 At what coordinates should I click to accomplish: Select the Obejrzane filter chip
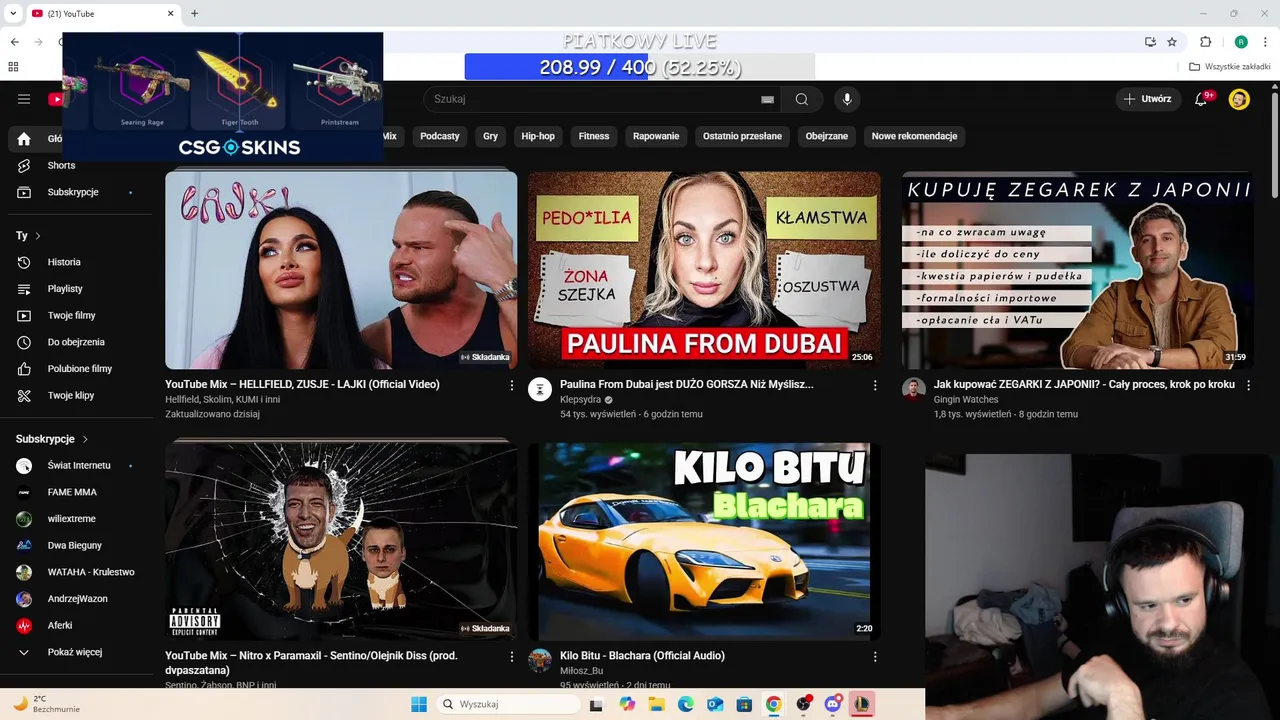(x=827, y=136)
